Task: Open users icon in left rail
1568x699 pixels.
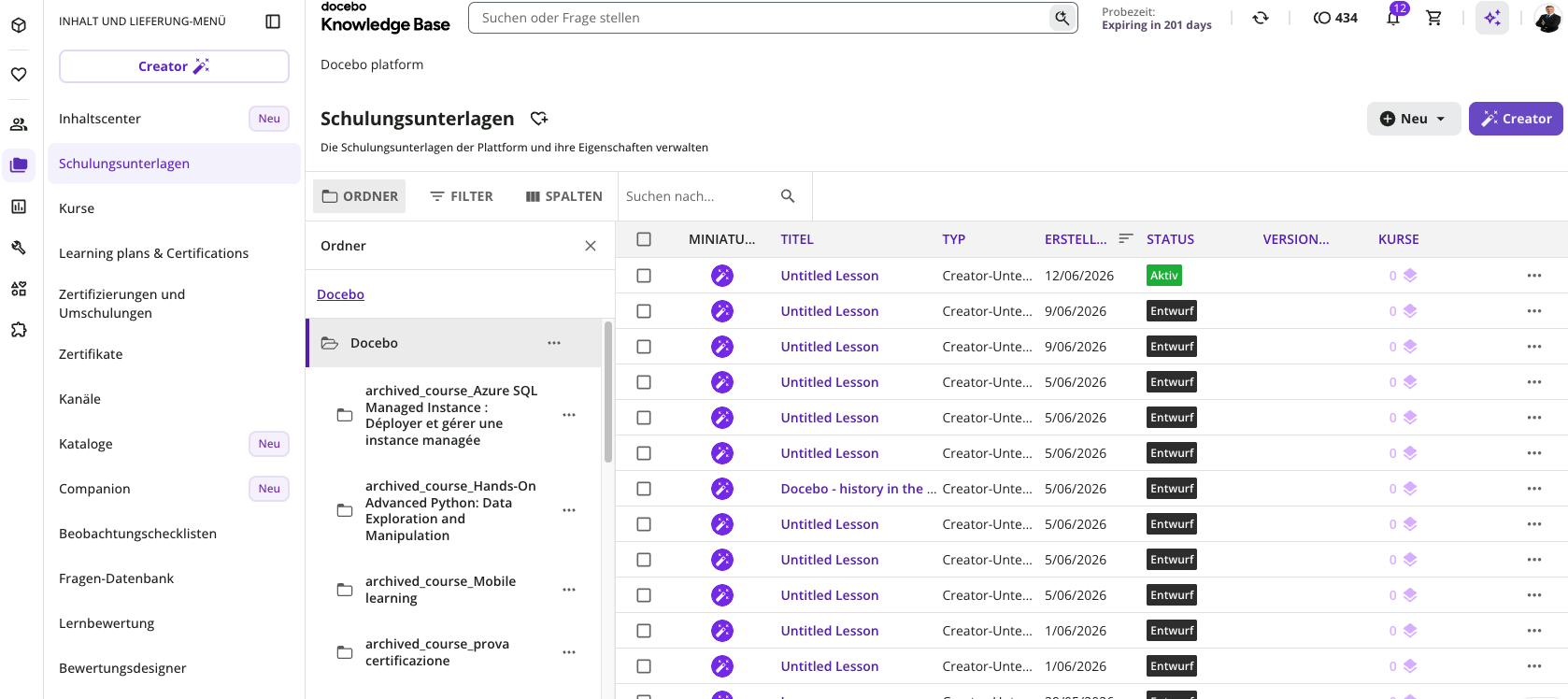Action: [x=19, y=124]
